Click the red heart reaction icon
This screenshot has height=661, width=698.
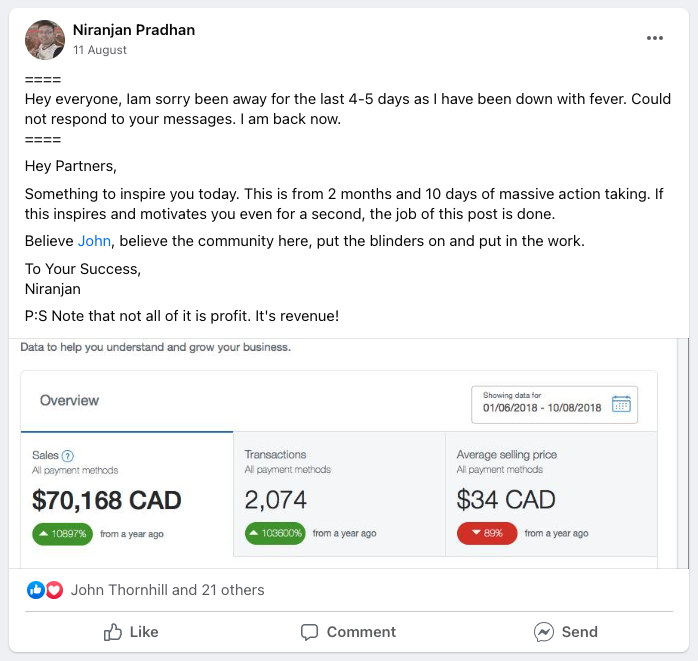[x=54, y=590]
